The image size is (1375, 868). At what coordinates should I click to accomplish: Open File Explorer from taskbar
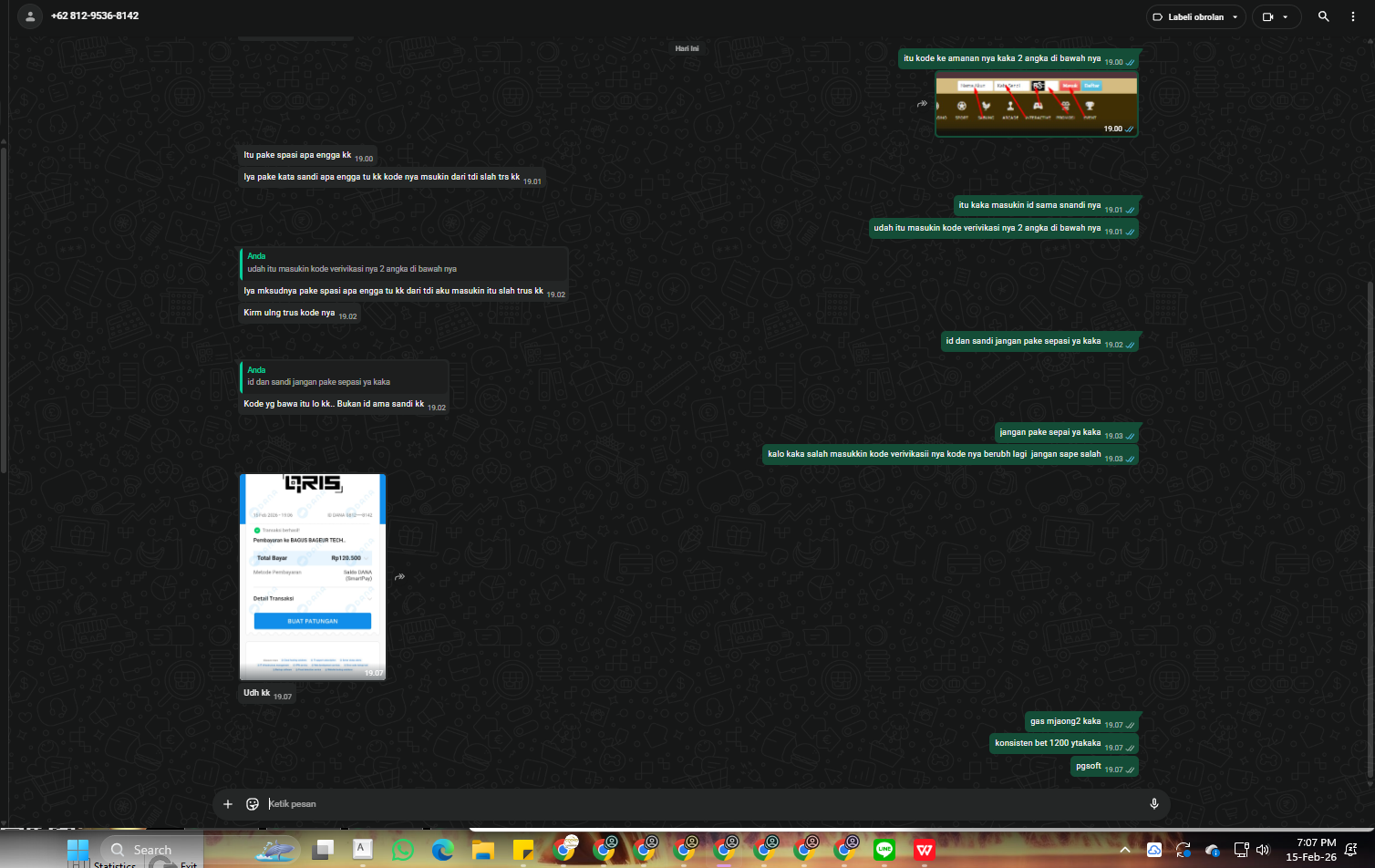482,850
